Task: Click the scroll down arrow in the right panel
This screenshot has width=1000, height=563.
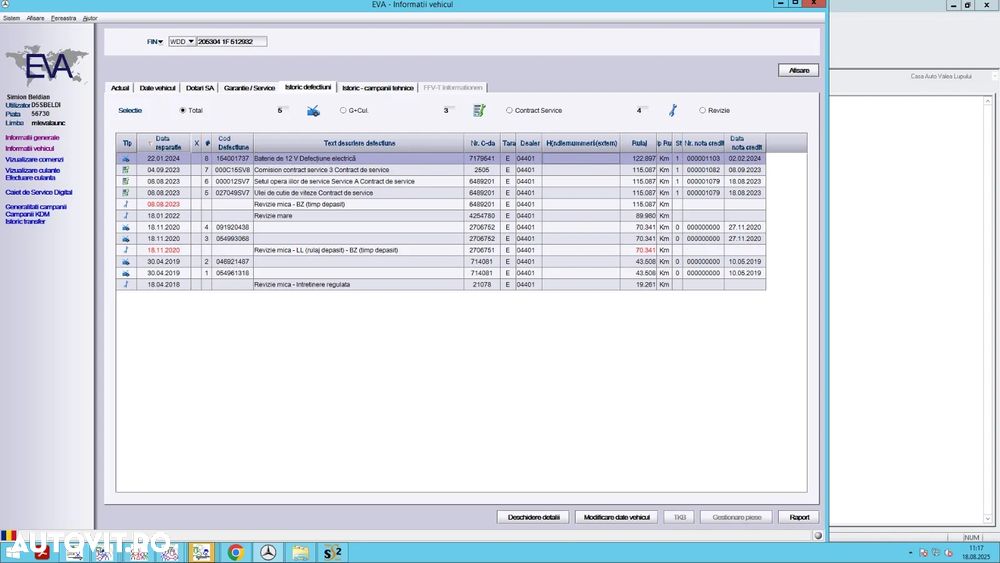Action: point(988,519)
